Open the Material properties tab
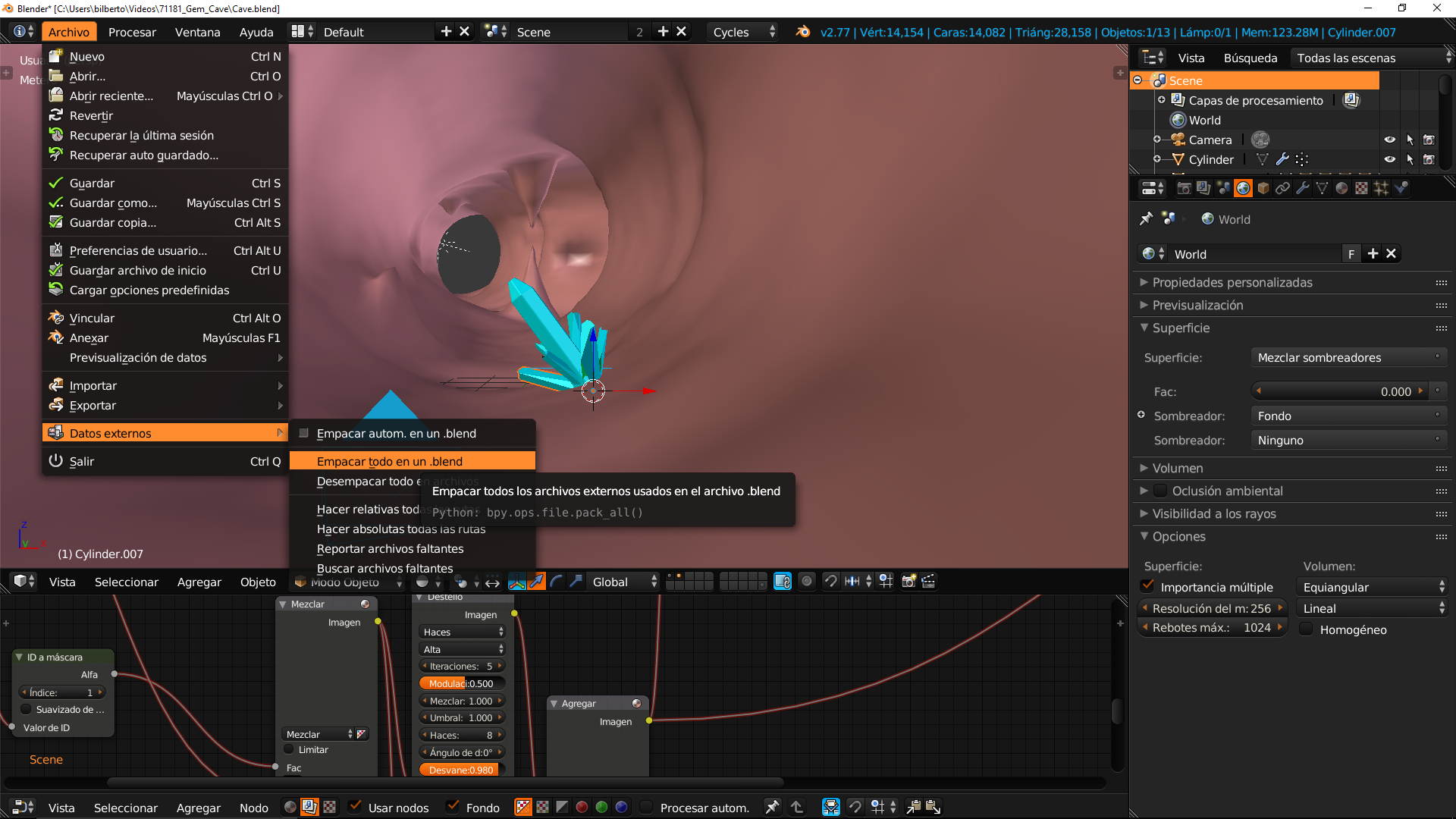This screenshot has height=819, width=1456. 1341,188
